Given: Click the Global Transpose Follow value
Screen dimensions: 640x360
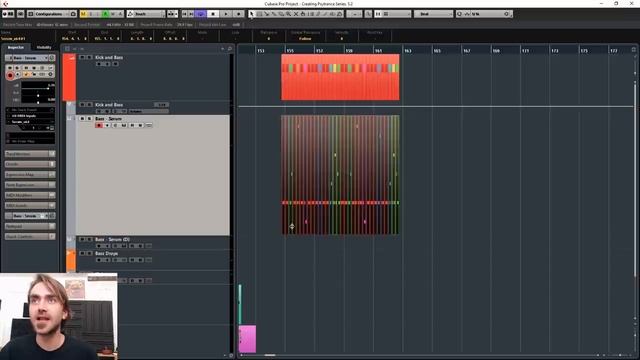Looking at the screenshot, I should tap(305, 39).
